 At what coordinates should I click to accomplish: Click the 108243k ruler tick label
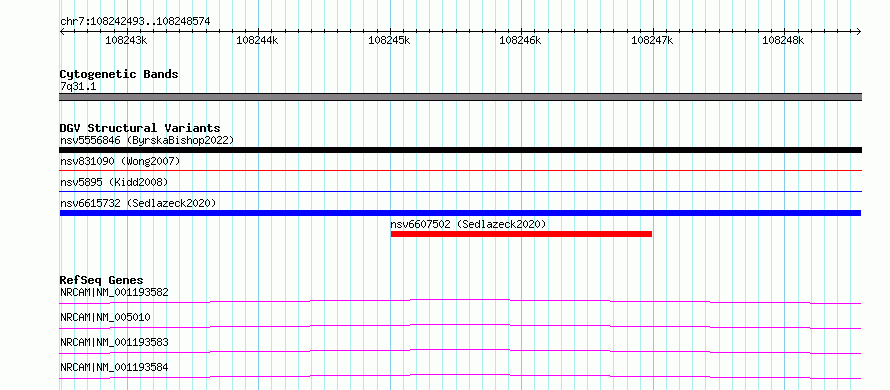127,40
